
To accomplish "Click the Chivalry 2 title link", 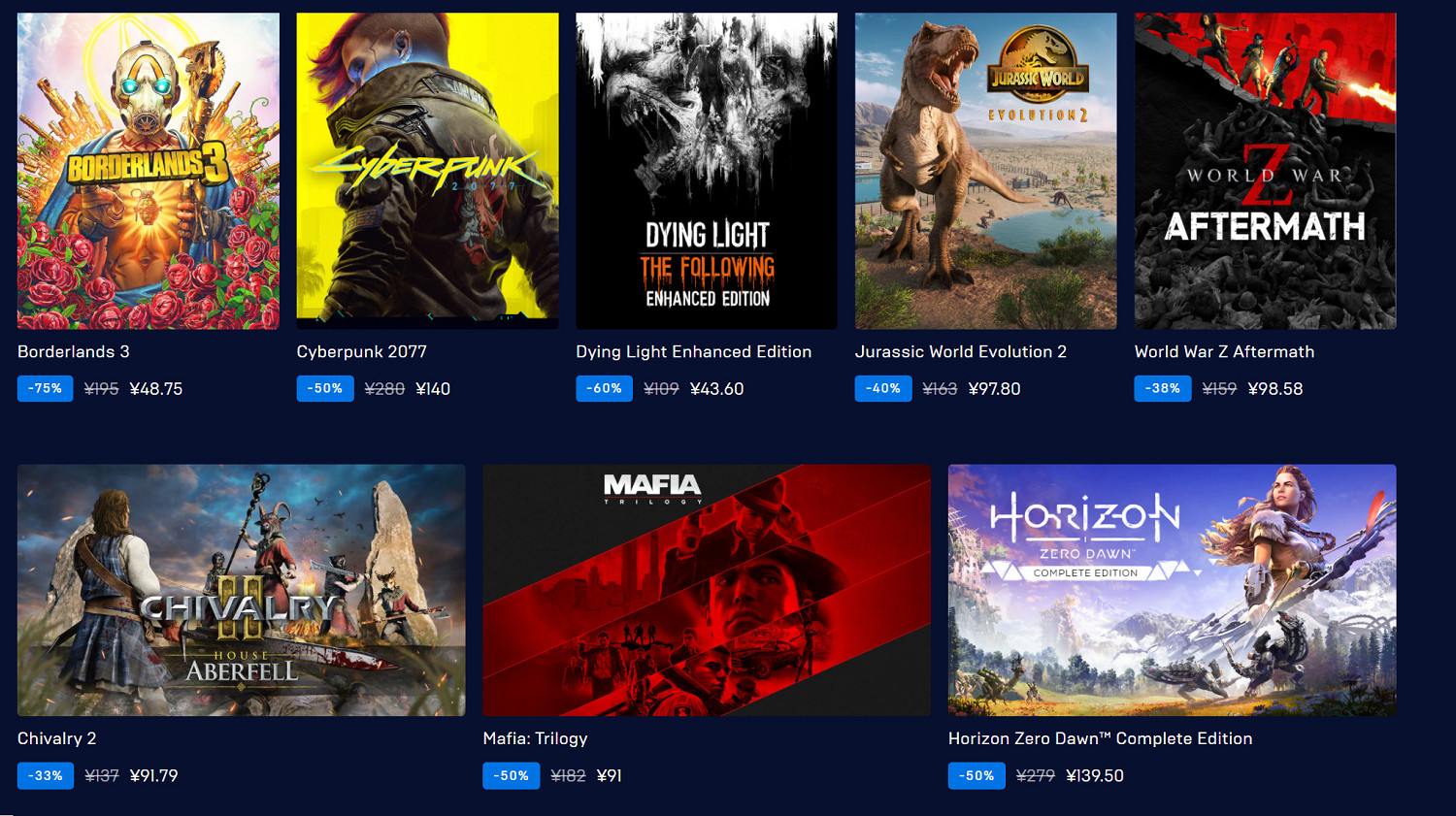I will (x=57, y=738).
